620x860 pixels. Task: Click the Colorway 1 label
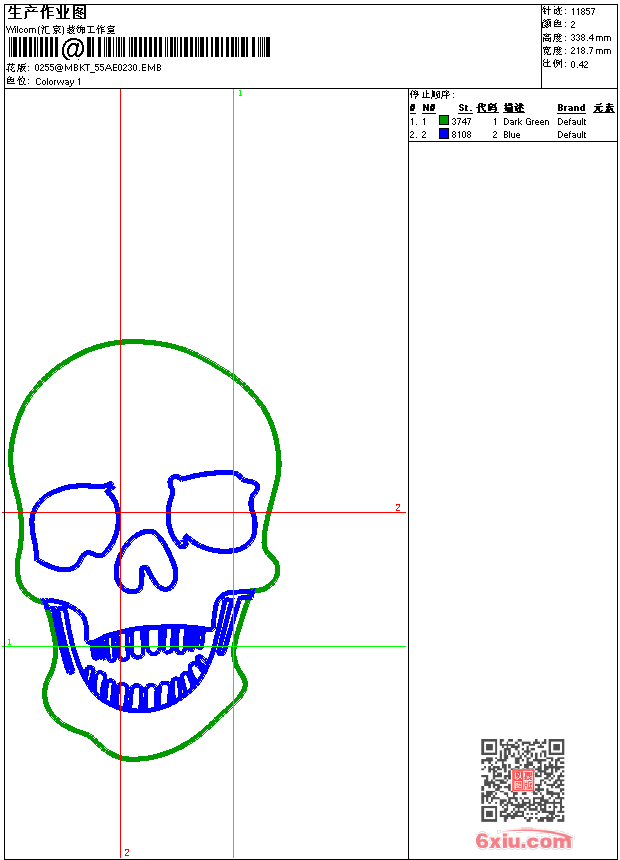[x=58, y=82]
